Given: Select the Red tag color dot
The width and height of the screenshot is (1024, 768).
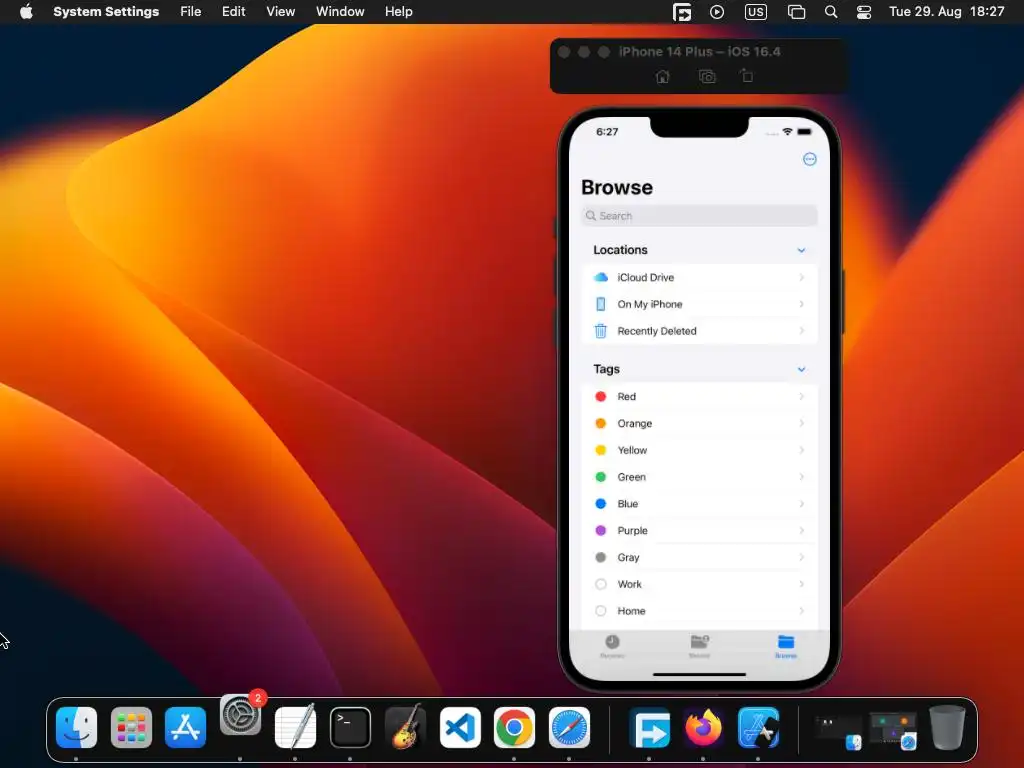Looking at the screenshot, I should pos(601,396).
